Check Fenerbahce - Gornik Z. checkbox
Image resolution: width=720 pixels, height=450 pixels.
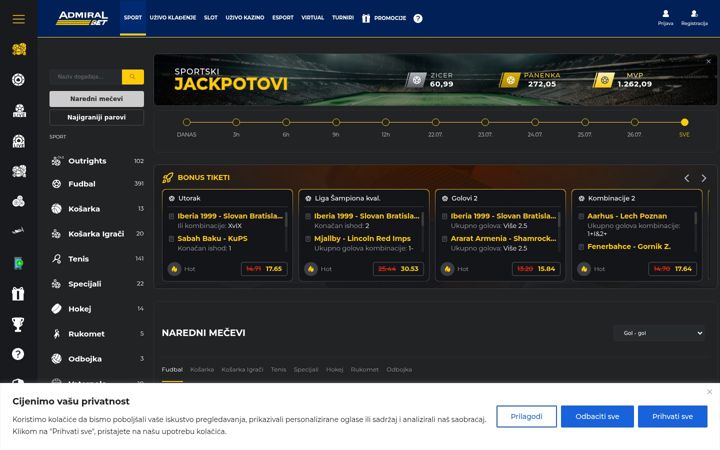click(x=581, y=247)
